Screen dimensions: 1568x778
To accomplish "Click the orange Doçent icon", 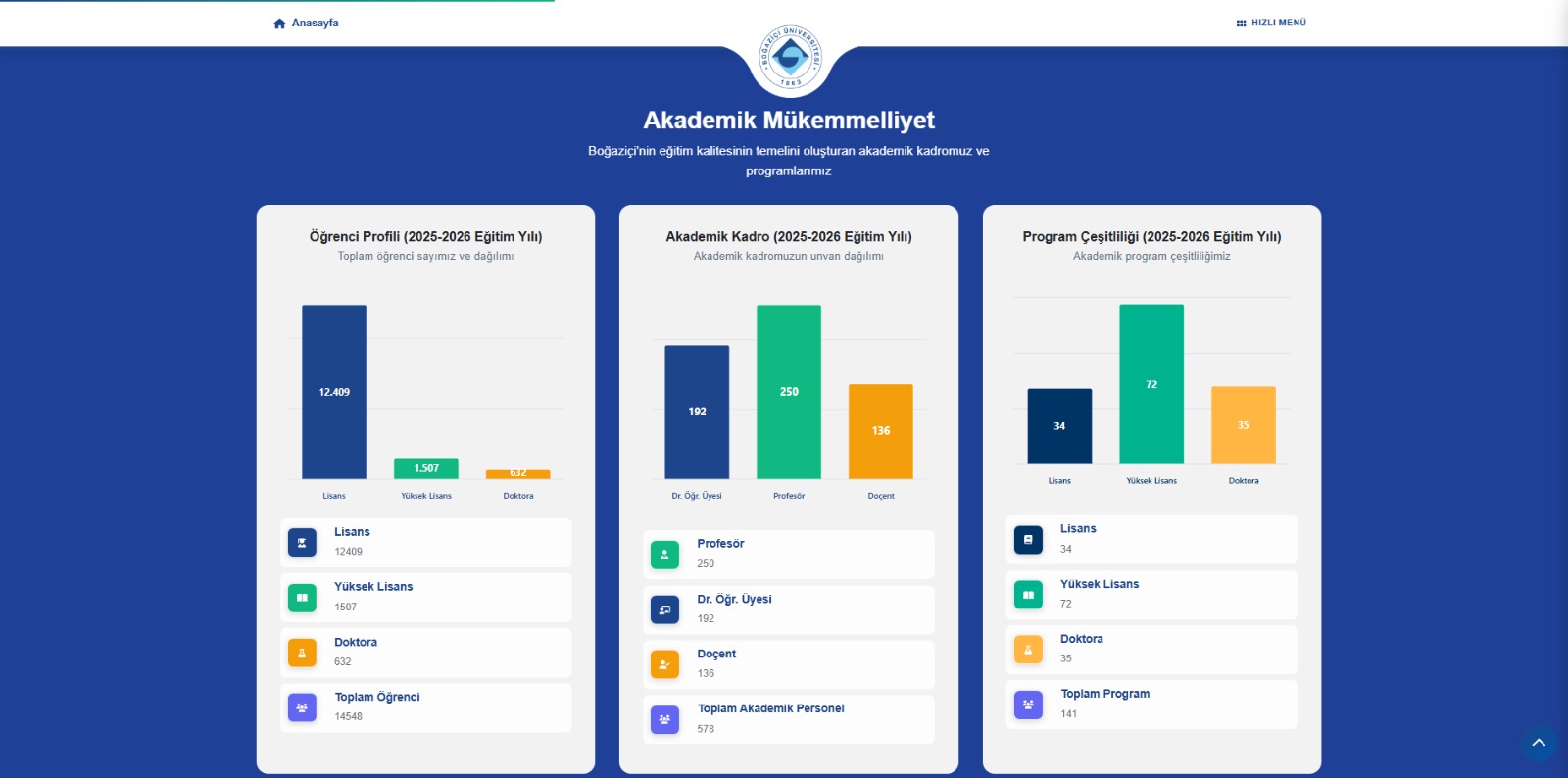I will [x=664, y=664].
